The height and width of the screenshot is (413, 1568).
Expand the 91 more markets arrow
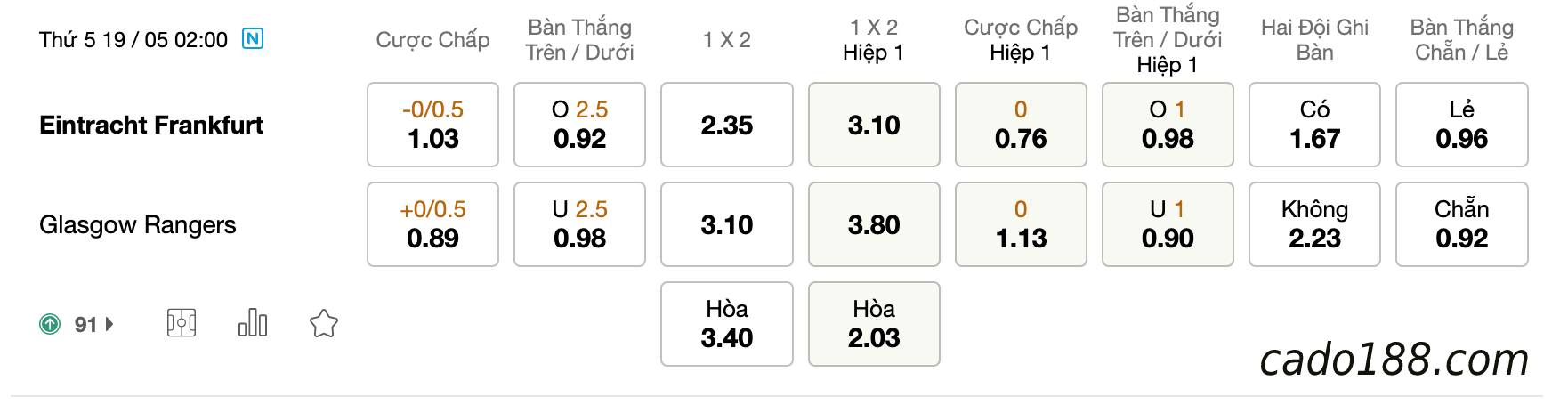109,324
